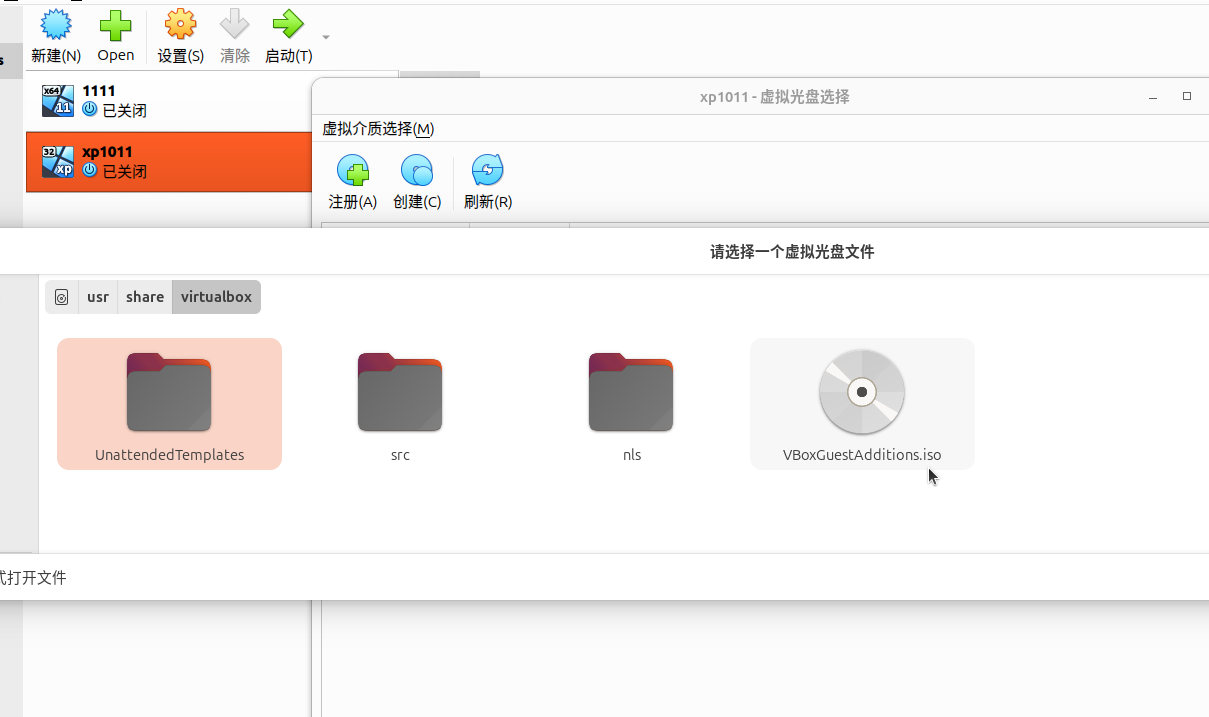Minimize the xp1011 disk selector window
The image size is (1209, 717).
coord(1153,97)
